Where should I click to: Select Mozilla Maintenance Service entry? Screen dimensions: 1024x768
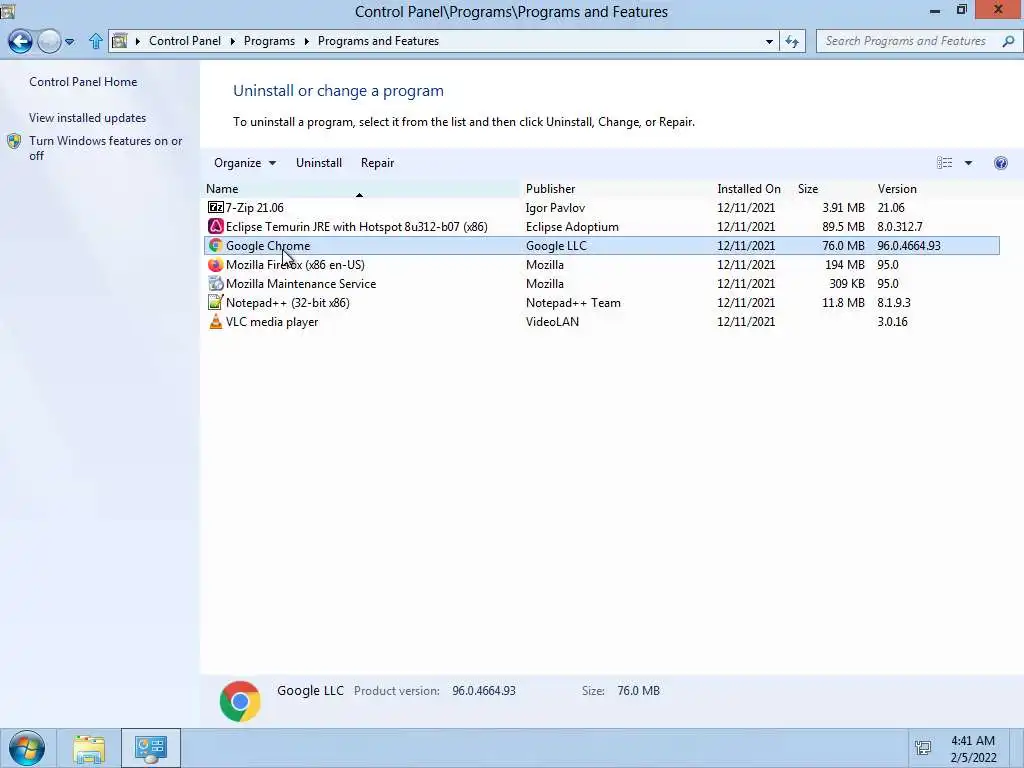pyautogui.click(x=301, y=283)
